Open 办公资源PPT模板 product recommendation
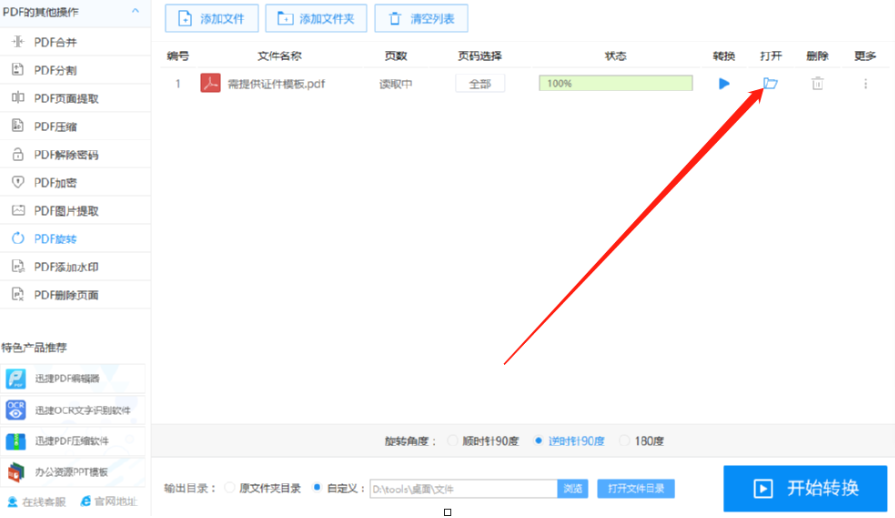Image resolution: width=895 pixels, height=518 pixels. 72,472
